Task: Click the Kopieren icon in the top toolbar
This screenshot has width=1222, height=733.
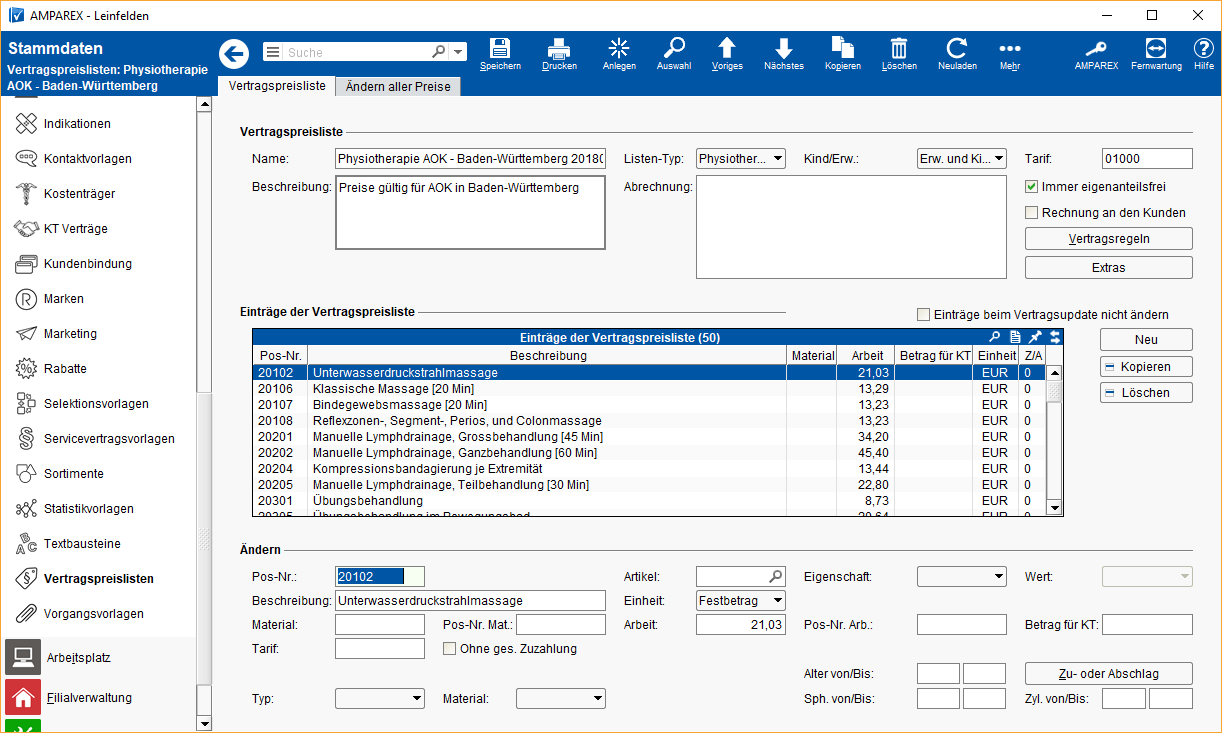Action: click(x=843, y=54)
